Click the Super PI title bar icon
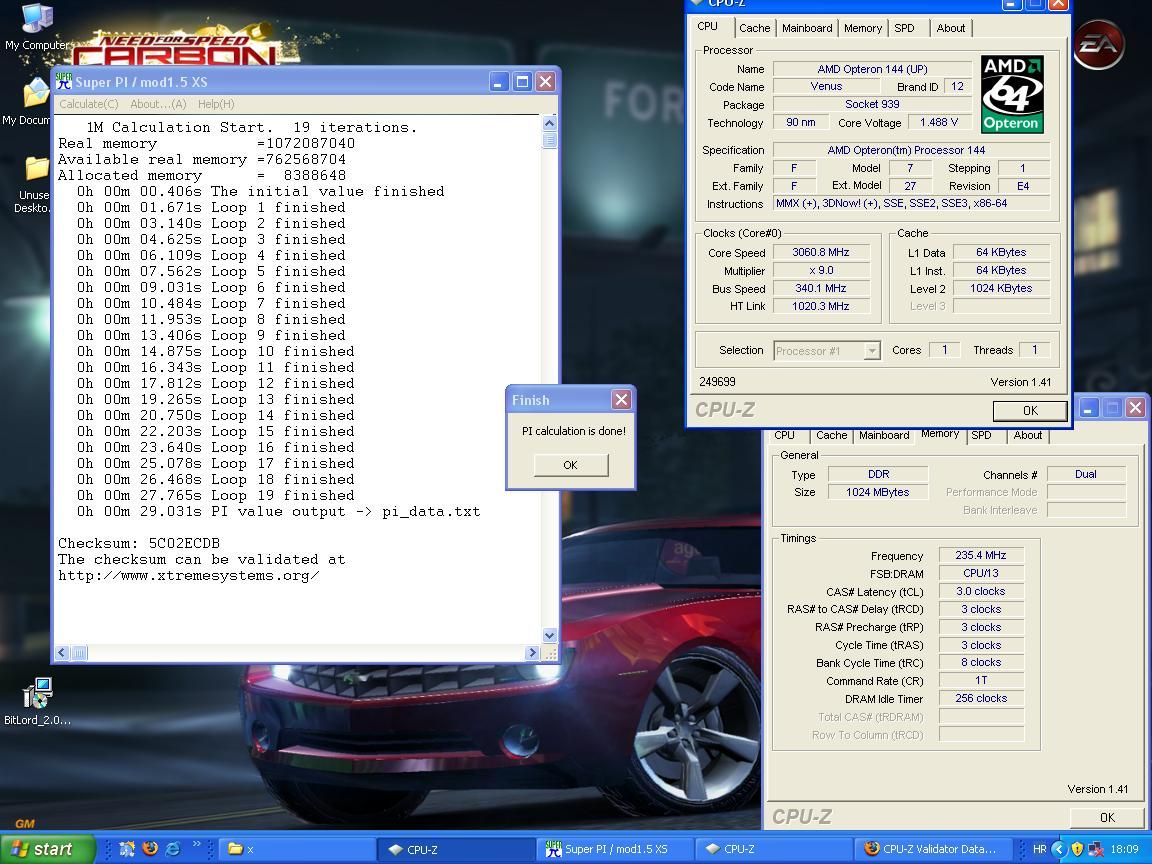The height and width of the screenshot is (864, 1152). (64, 82)
